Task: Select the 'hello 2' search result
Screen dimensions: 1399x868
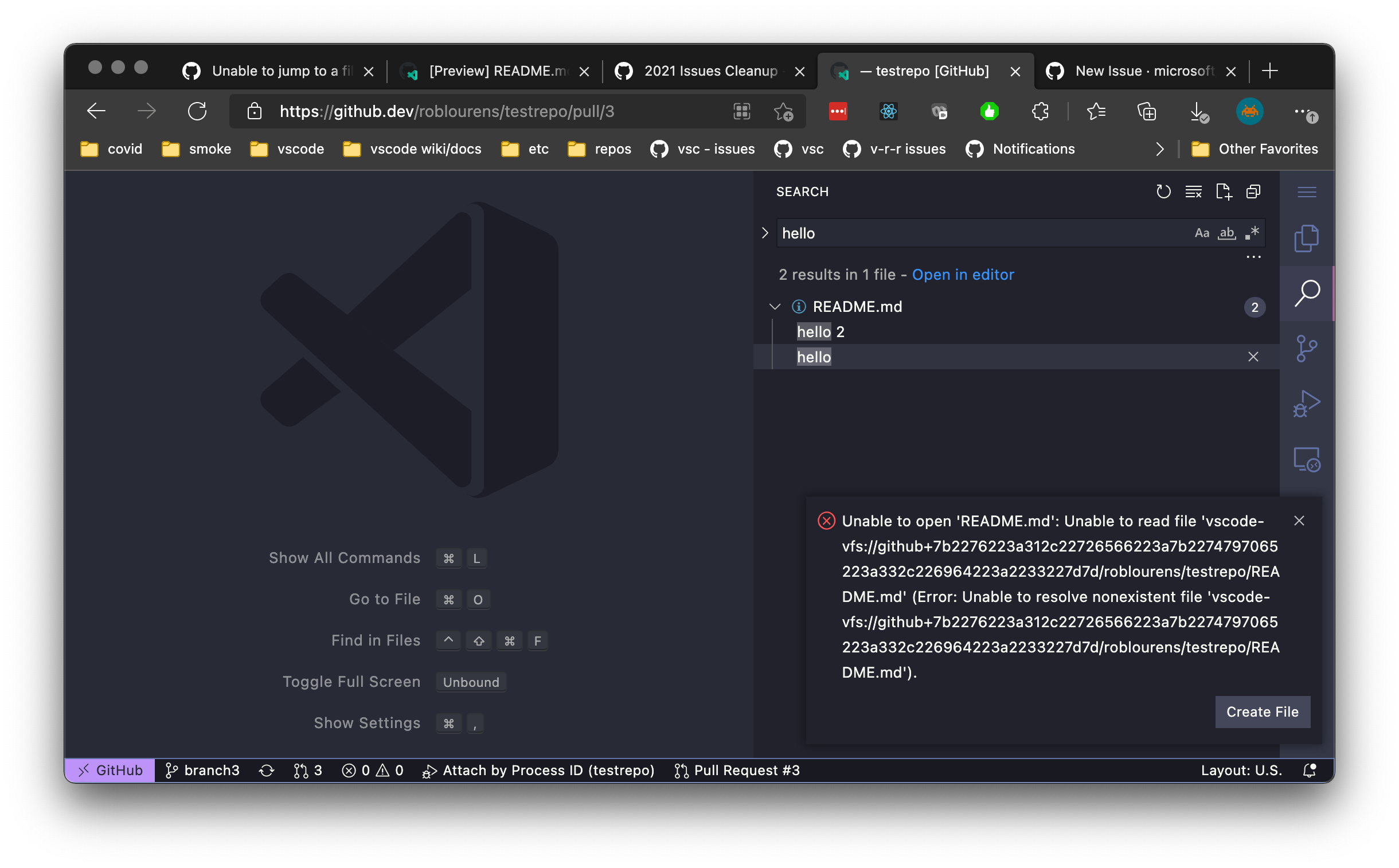Action: [1015, 332]
